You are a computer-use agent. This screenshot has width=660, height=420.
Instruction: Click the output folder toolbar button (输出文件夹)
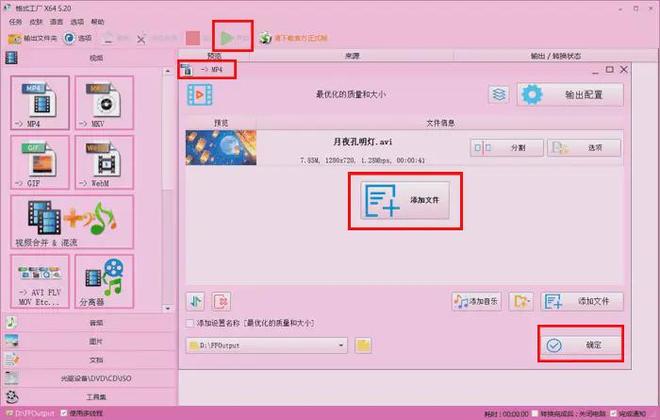point(32,38)
